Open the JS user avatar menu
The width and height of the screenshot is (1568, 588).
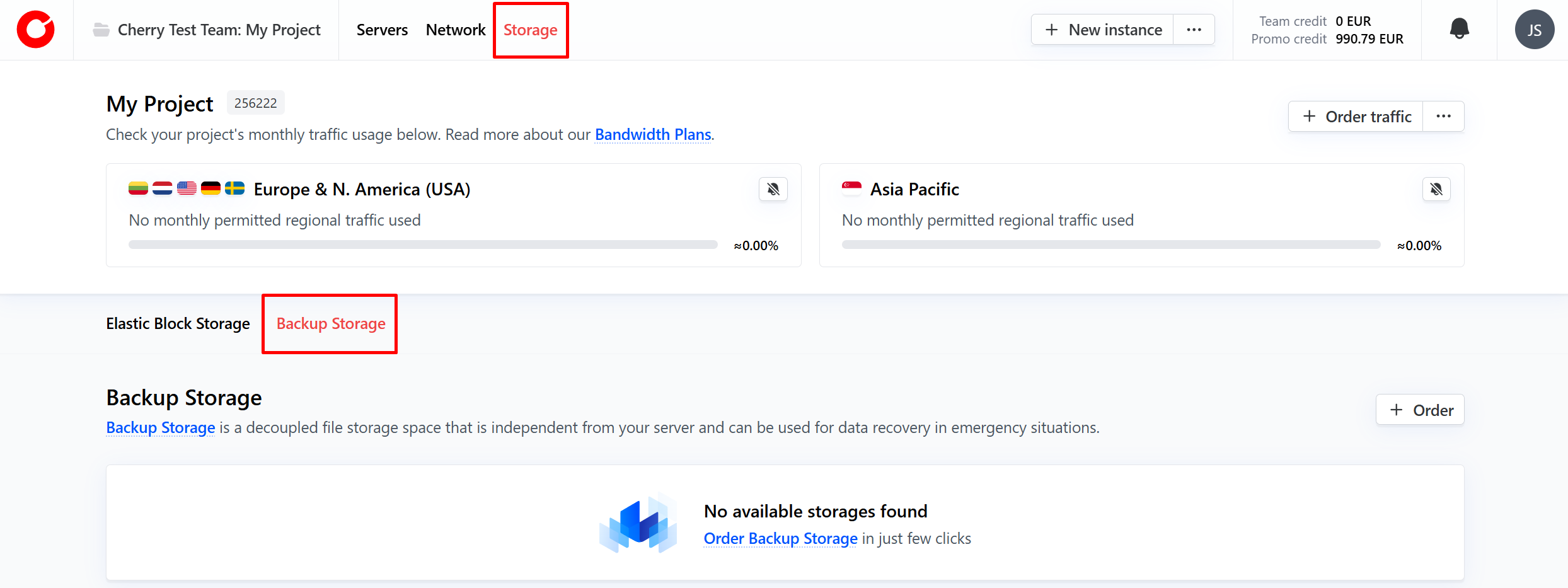pos(1534,30)
